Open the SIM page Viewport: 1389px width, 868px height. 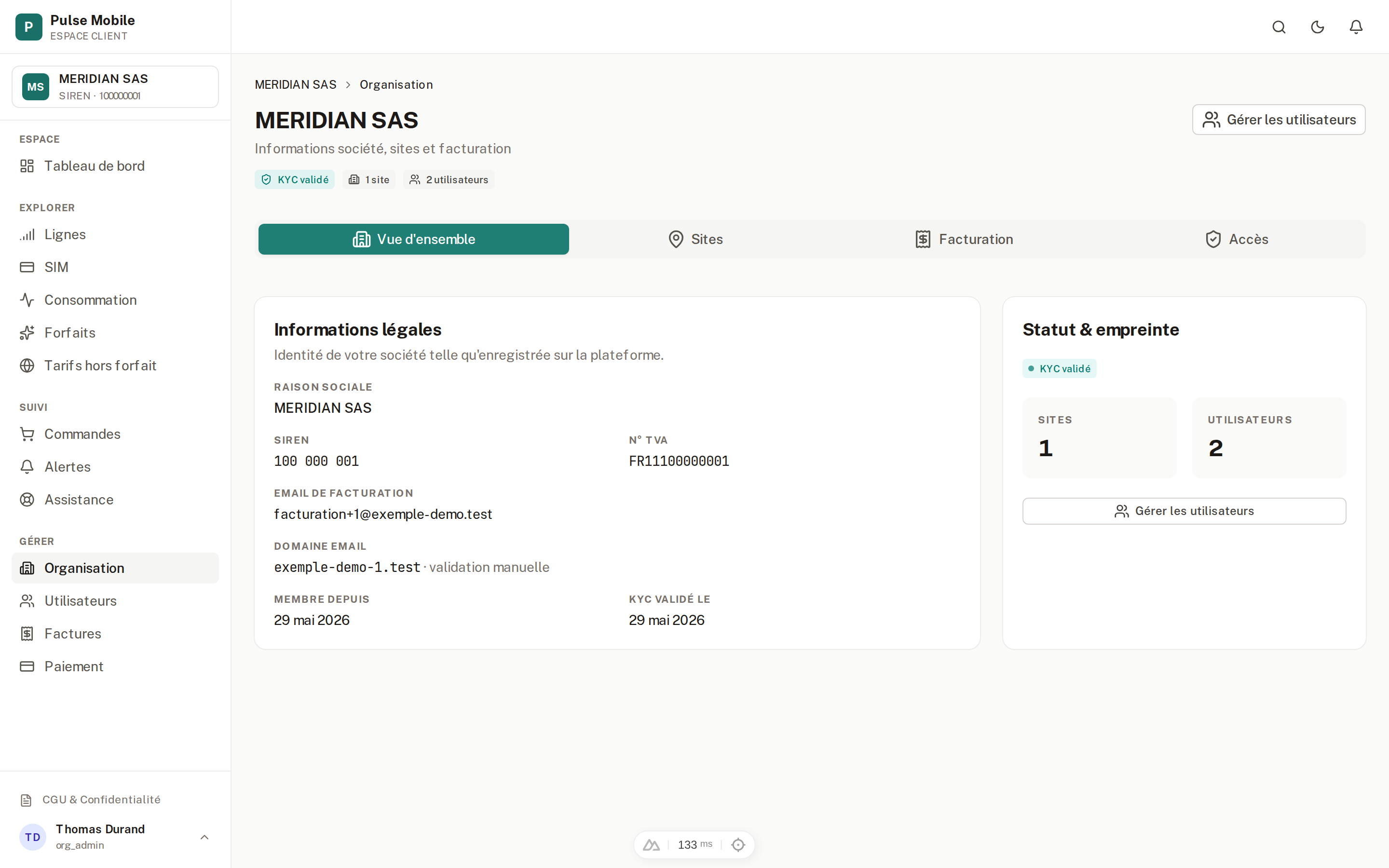[115, 267]
